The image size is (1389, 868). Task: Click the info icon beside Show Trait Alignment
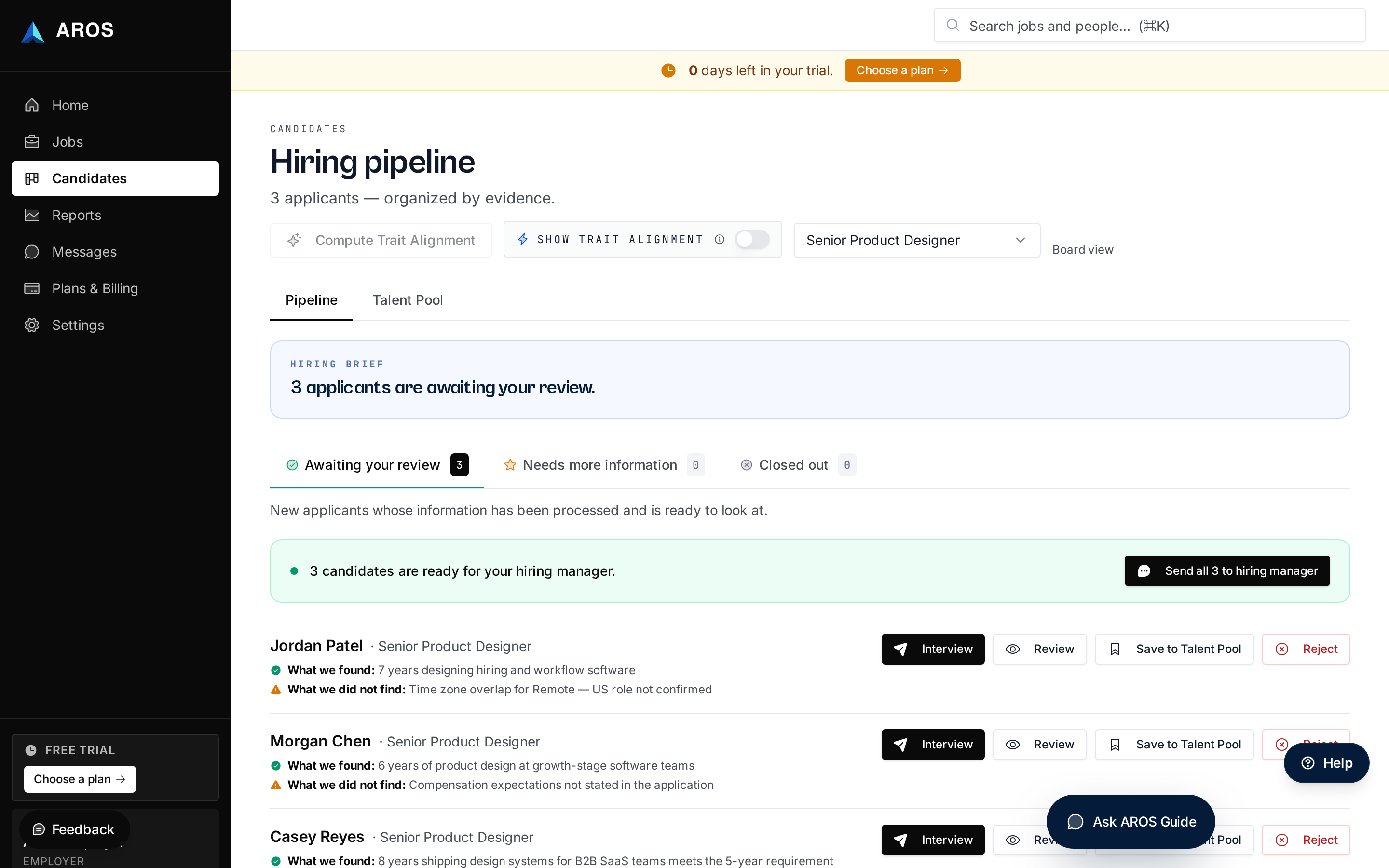[x=719, y=239]
